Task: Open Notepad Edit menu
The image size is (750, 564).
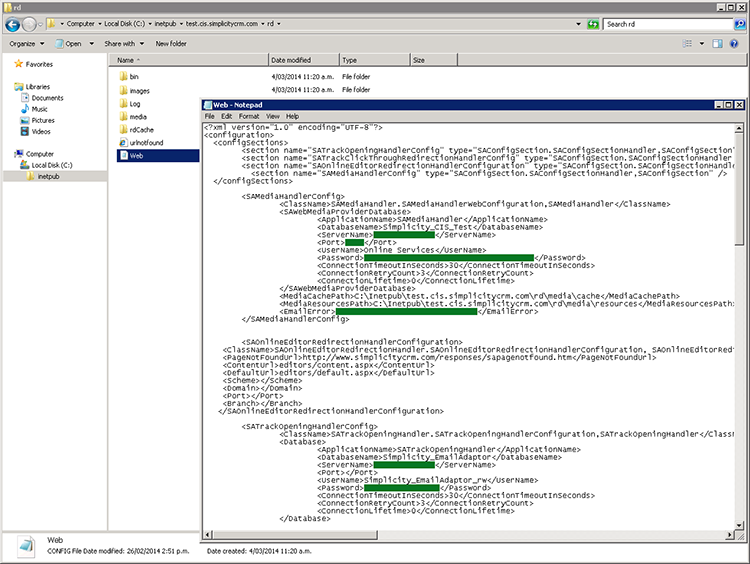Action: [226, 116]
